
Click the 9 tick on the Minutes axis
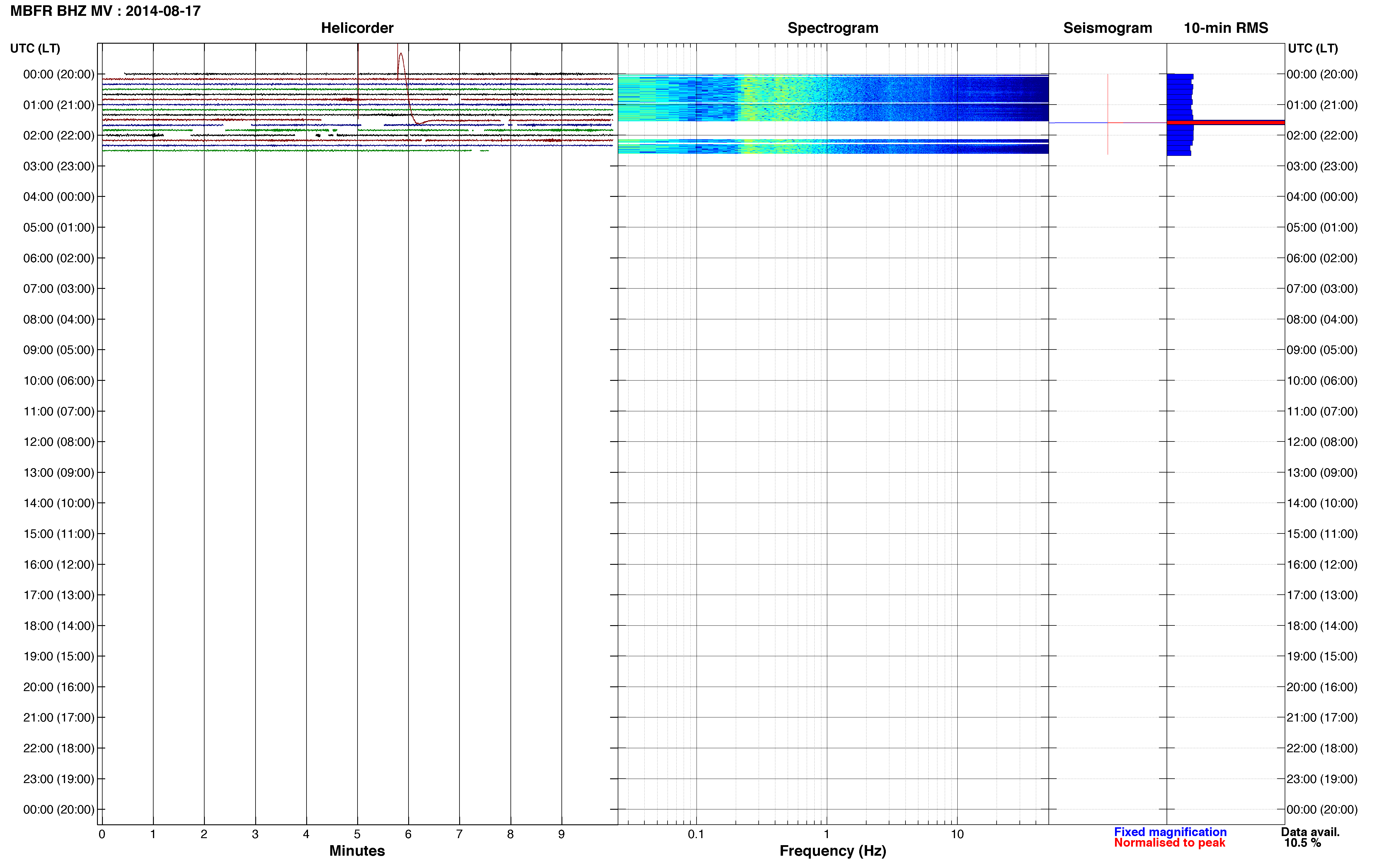point(561,834)
